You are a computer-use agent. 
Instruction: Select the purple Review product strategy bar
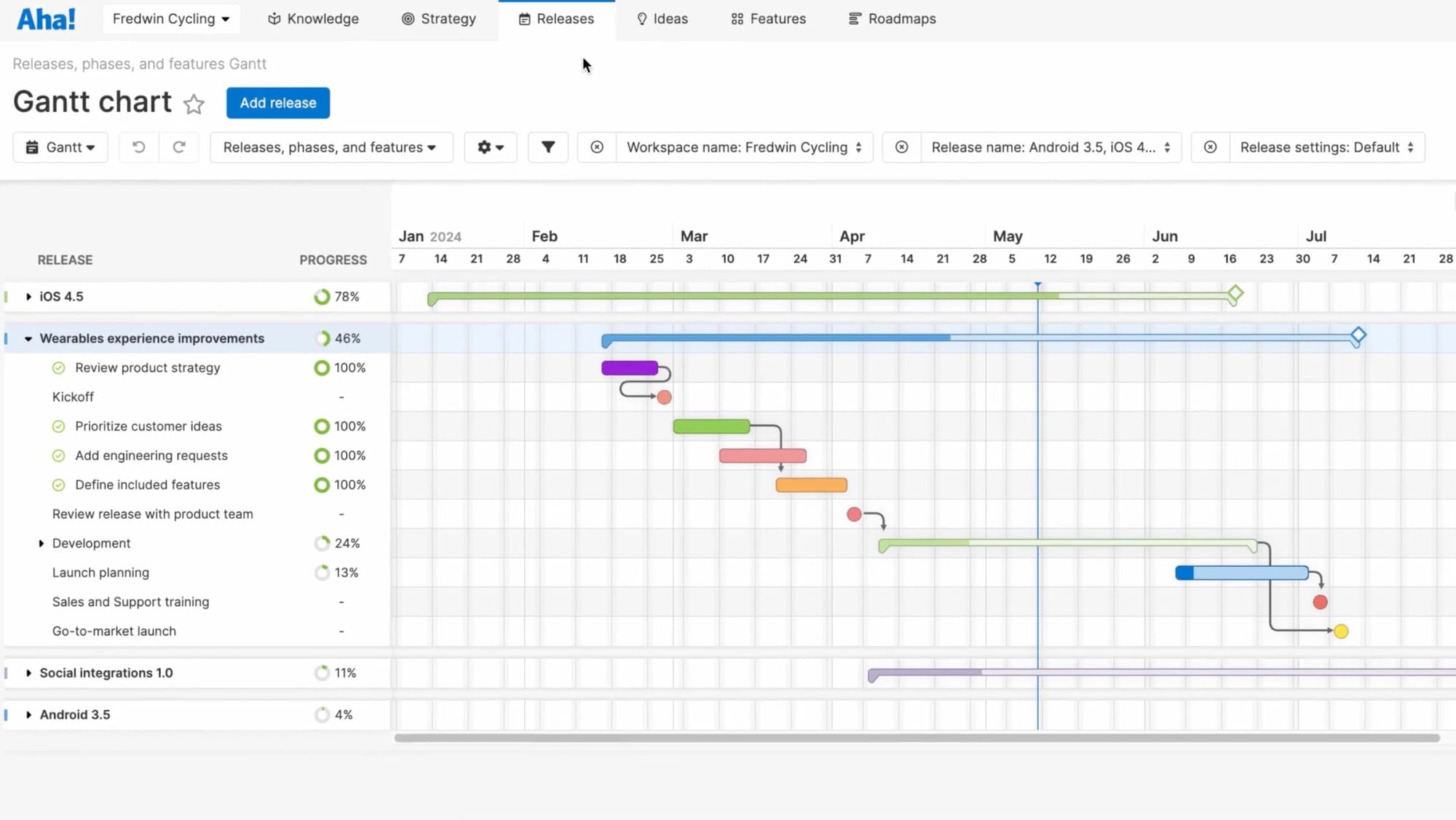tap(630, 368)
